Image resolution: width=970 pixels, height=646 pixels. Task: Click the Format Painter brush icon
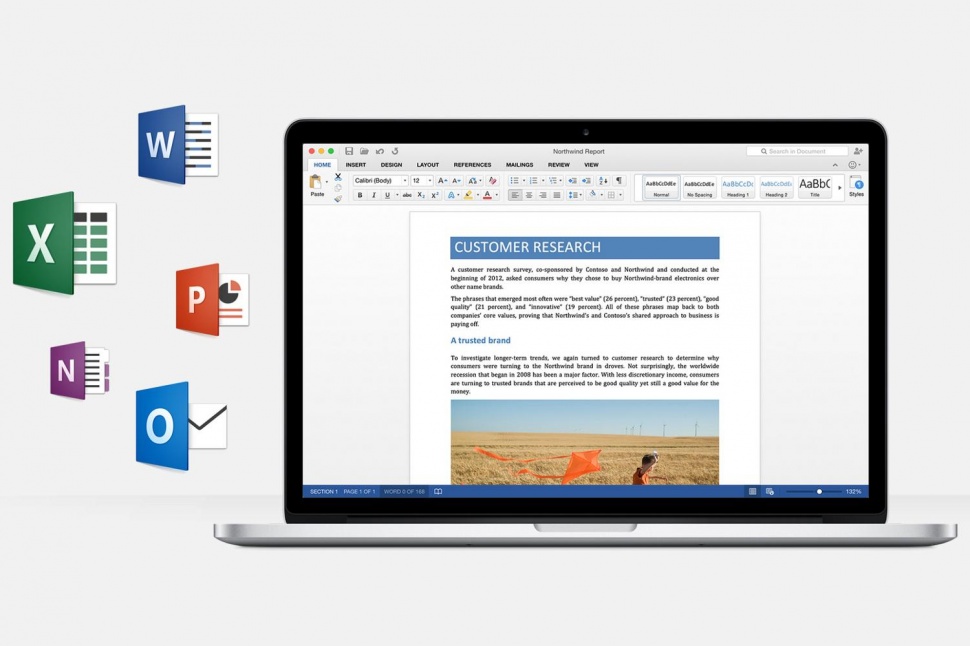[338, 199]
